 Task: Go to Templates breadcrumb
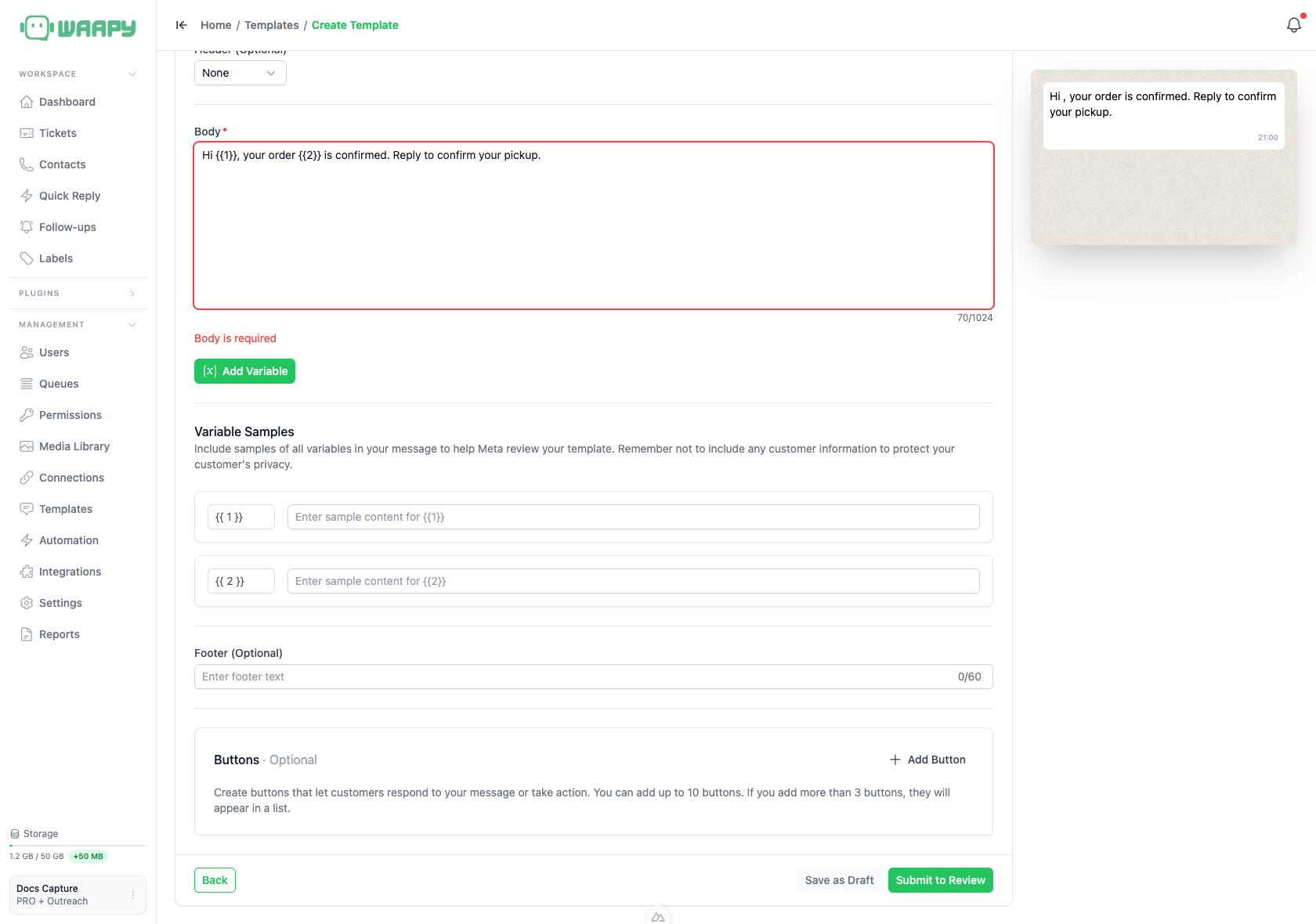pyautogui.click(x=272, y=25)
